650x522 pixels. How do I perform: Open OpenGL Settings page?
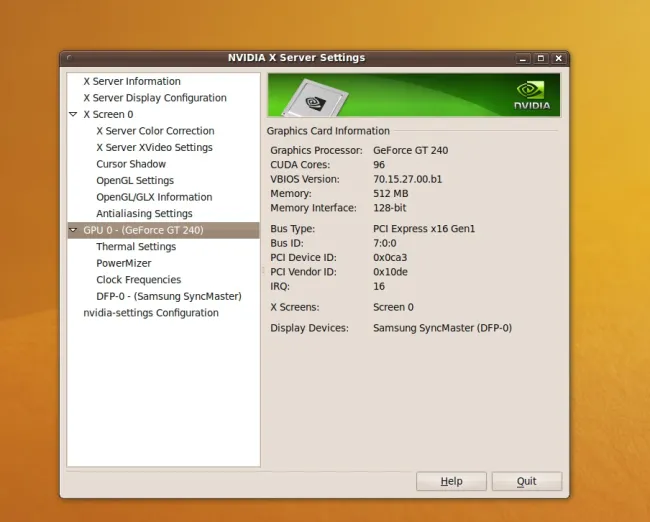(x=135, y=181)
